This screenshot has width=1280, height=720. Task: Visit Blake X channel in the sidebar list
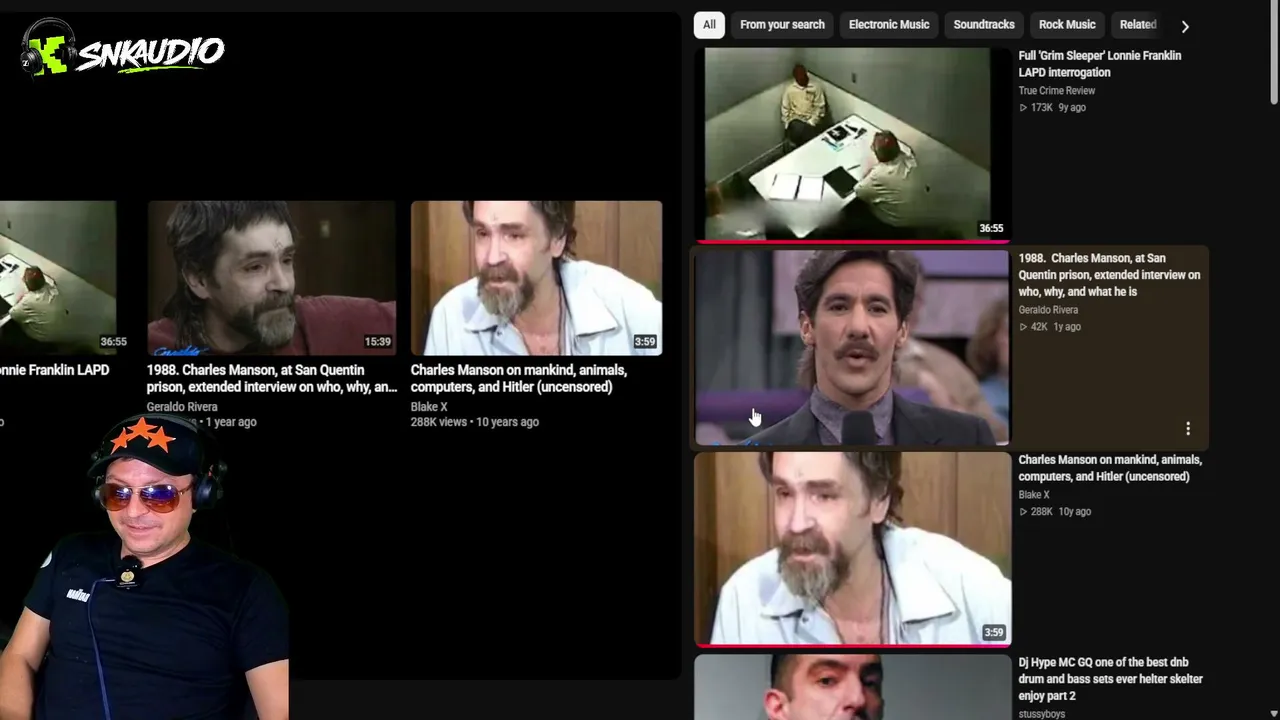pyautogui.click(x=1034, y=495)
